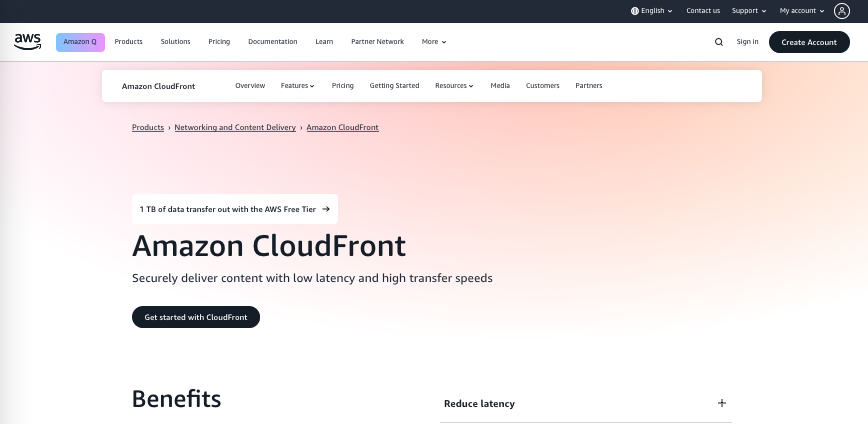Open the Customers tab
The height and width of the screenshot is (424, 868).
coord(542,86)
